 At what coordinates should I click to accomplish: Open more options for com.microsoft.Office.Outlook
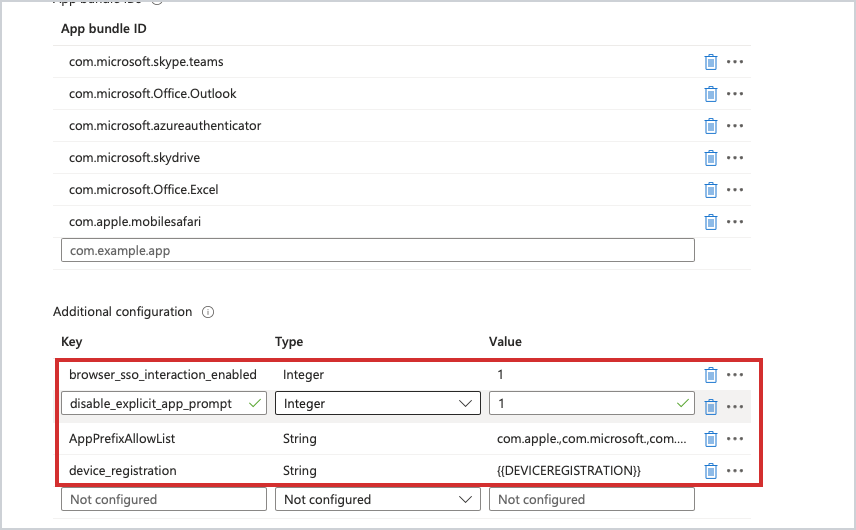pos(735,94)
